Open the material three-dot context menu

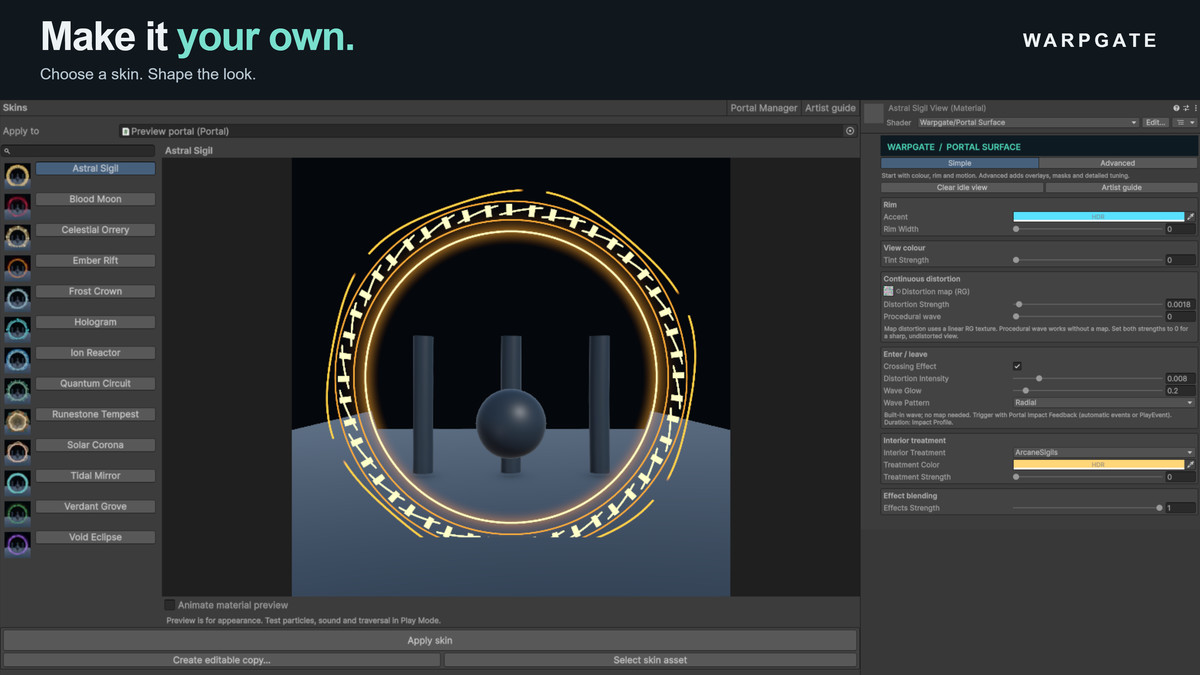pyautogui.click(x=1195, y=108)
